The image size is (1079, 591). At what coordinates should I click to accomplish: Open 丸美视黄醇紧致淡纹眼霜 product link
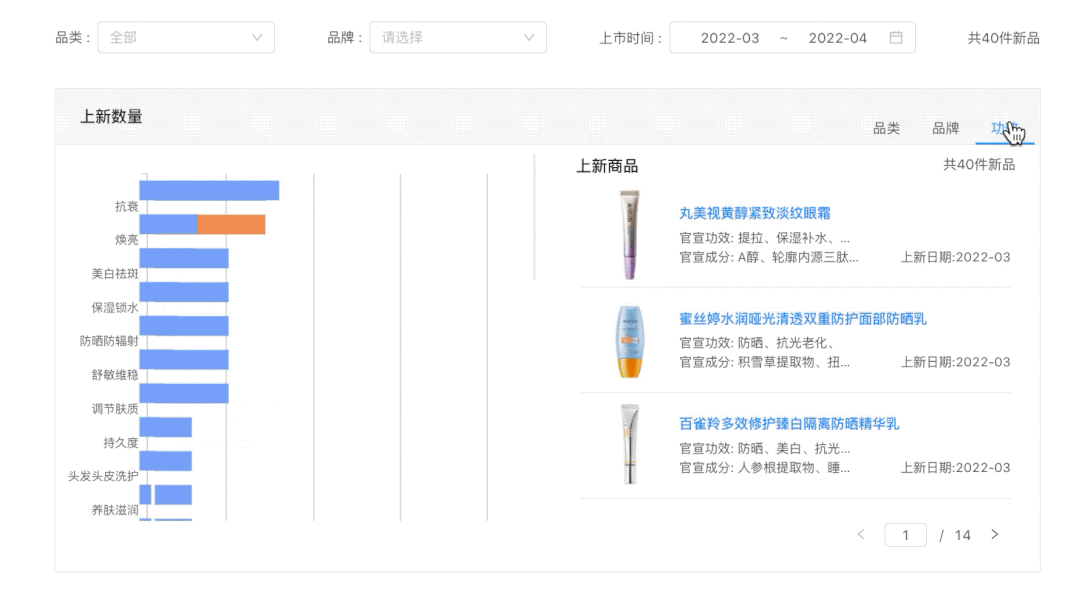click(754, 213)
